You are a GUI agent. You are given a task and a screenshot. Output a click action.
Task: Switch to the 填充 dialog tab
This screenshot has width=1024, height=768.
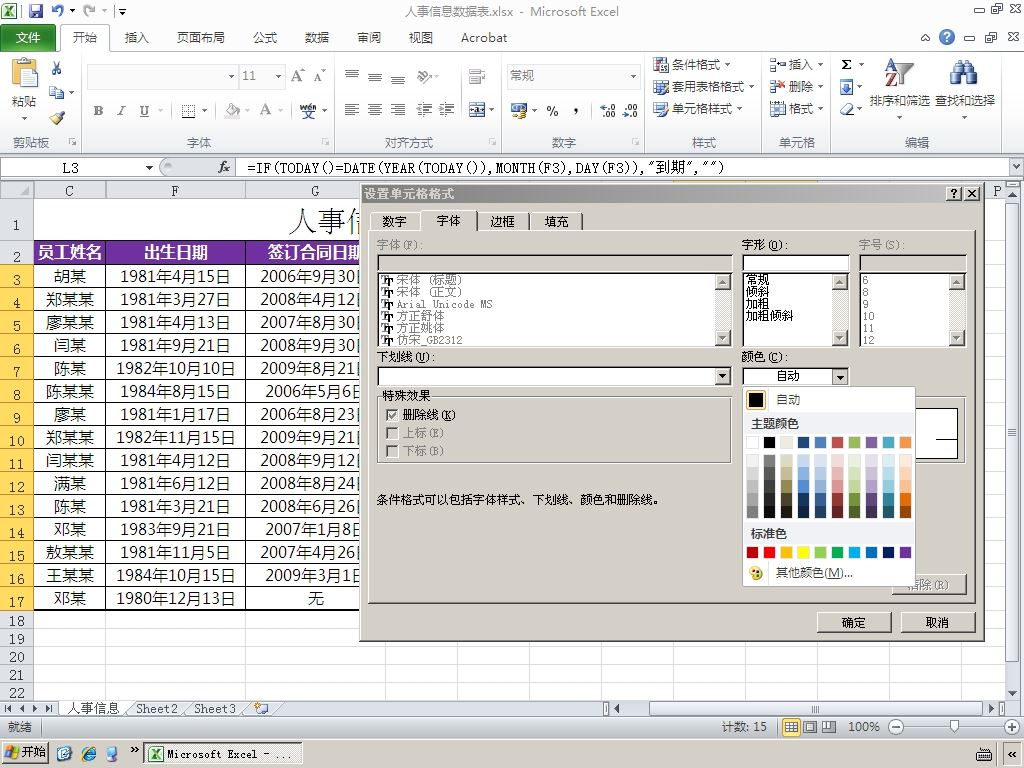[x=556, y=221]
